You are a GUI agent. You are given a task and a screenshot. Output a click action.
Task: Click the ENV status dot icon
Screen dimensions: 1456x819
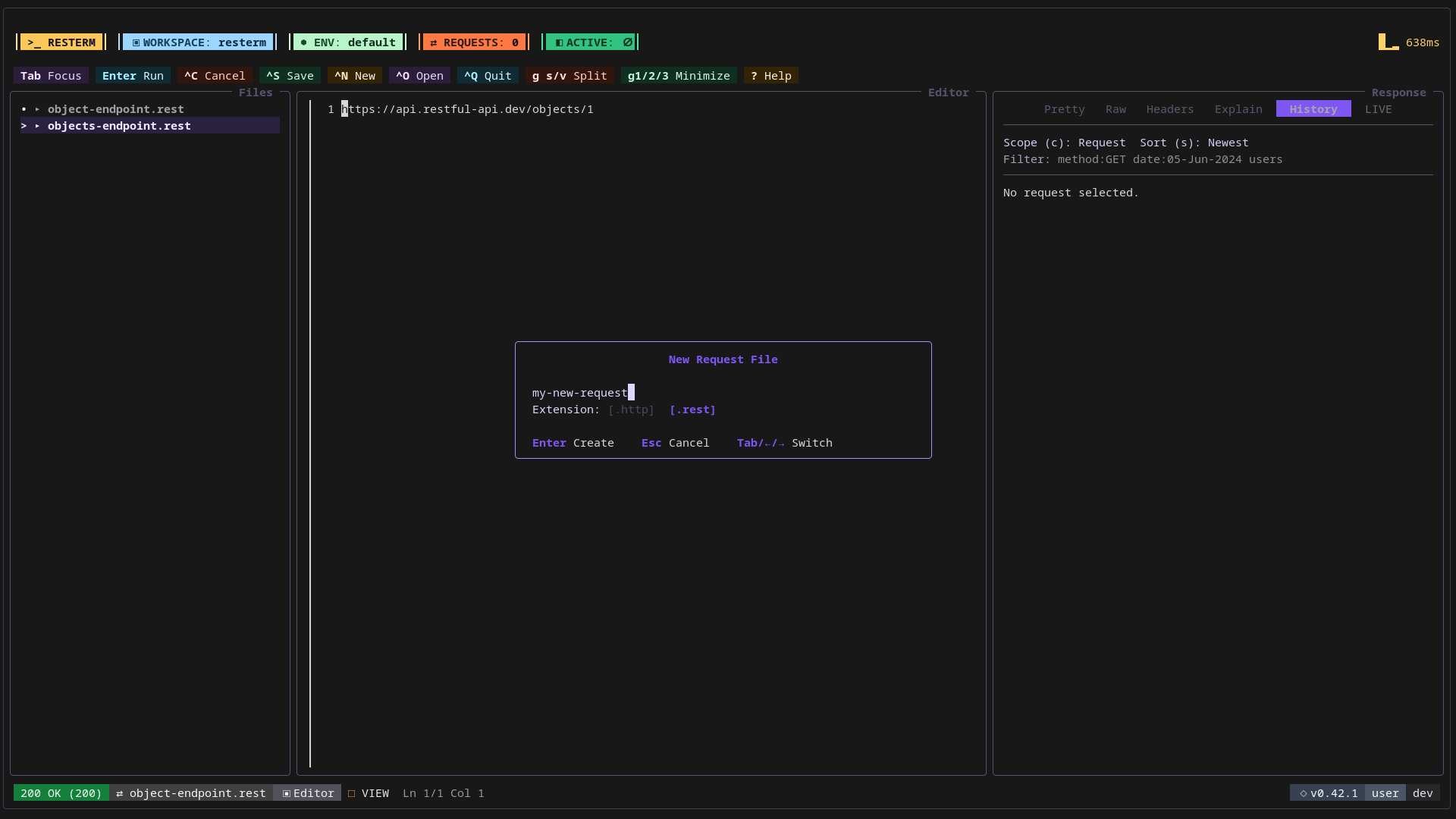pos(304,42)
